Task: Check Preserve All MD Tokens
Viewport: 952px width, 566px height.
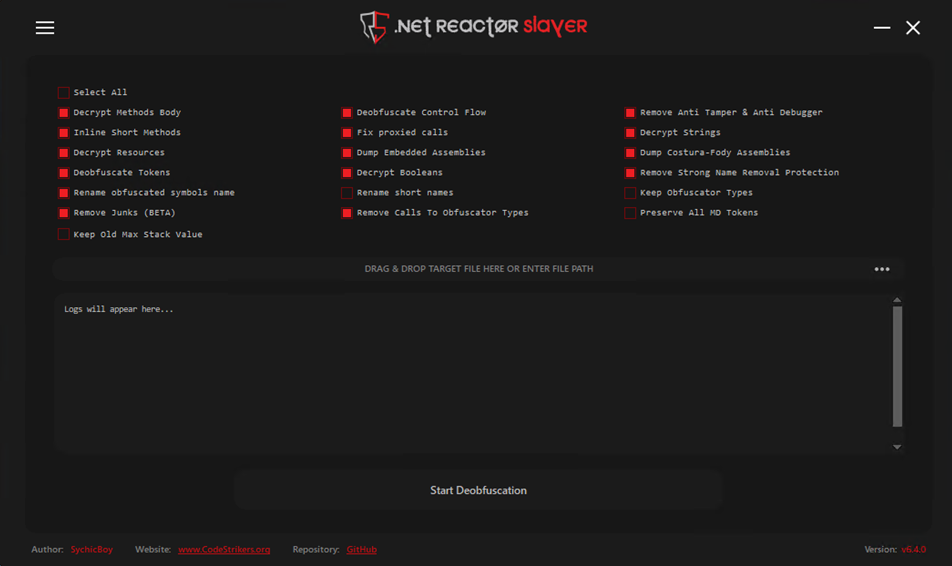Action: (630, 213)
